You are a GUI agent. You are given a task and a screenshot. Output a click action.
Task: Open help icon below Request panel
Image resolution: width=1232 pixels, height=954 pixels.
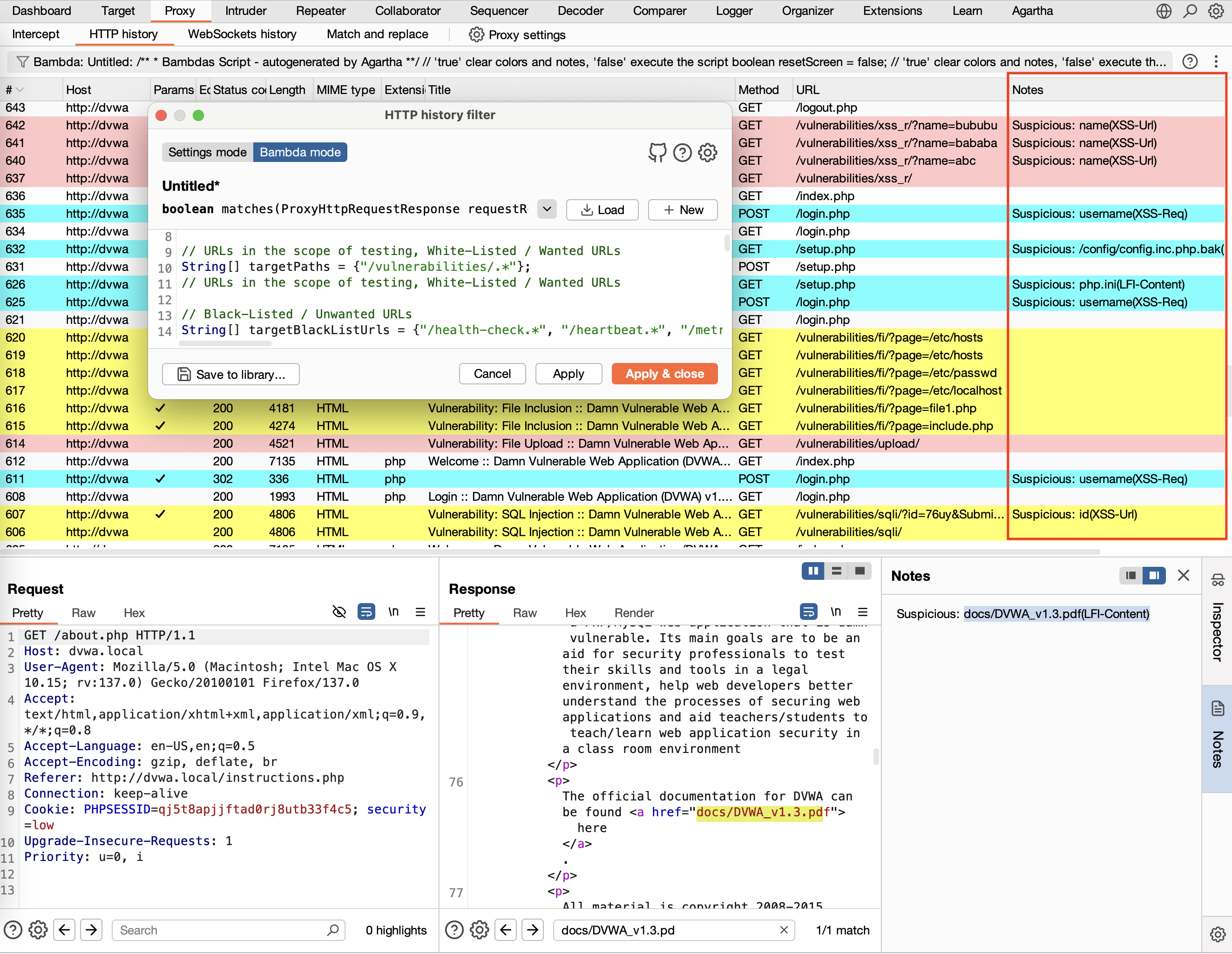pyautogui.click(x=13, y=930)
